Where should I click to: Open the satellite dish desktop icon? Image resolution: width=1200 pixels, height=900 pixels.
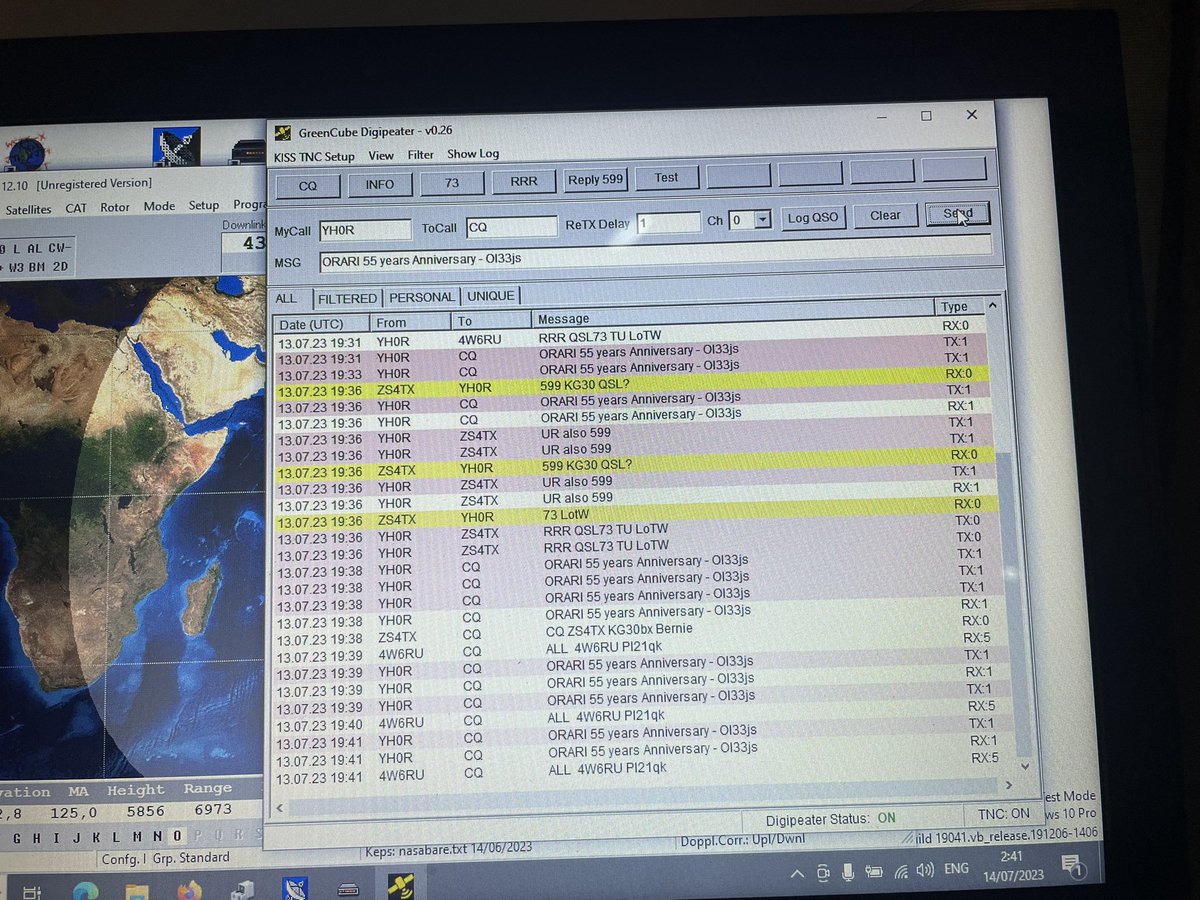click(x=177, y=147)
